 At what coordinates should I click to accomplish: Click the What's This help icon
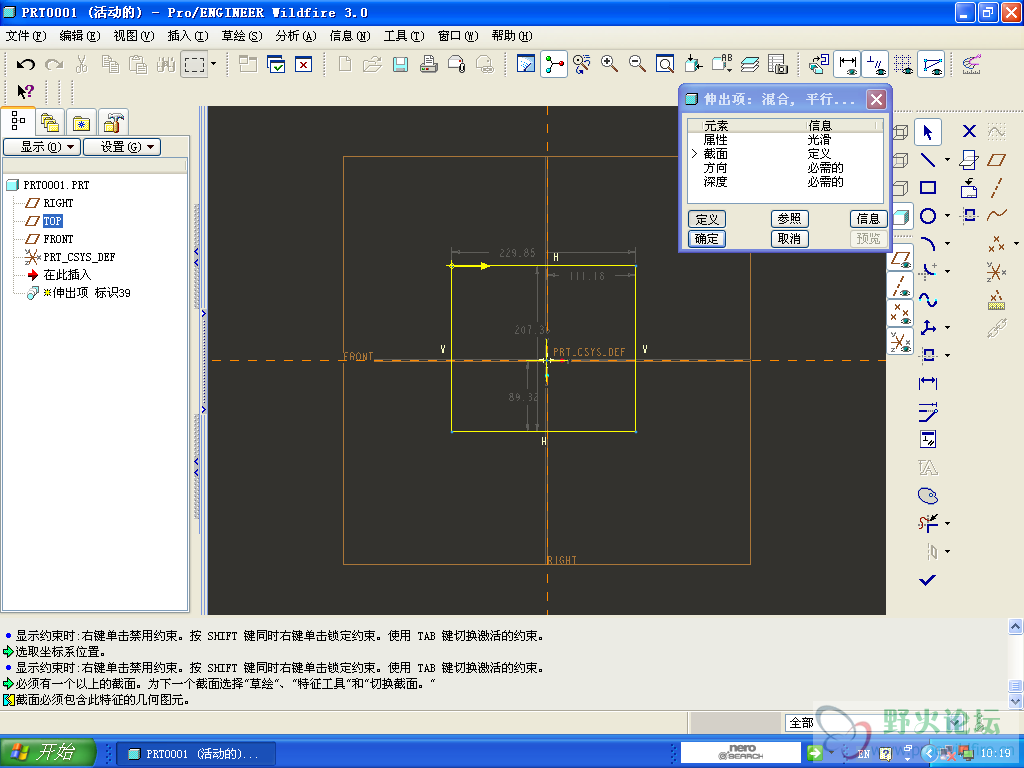coord(25,91)
